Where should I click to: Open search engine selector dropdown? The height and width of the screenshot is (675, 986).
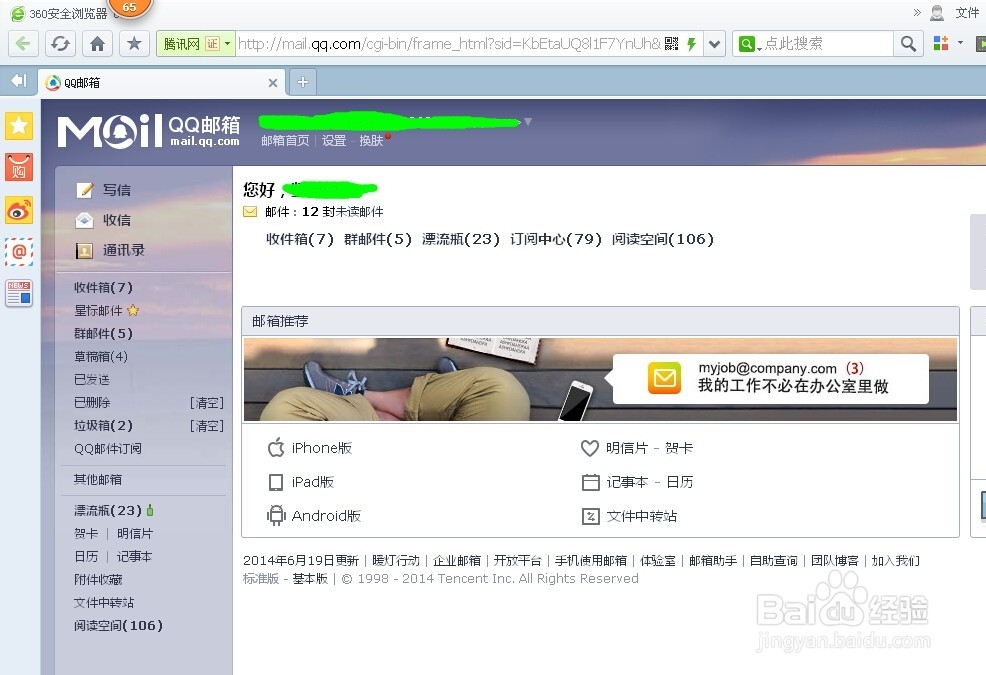(750, 43)
